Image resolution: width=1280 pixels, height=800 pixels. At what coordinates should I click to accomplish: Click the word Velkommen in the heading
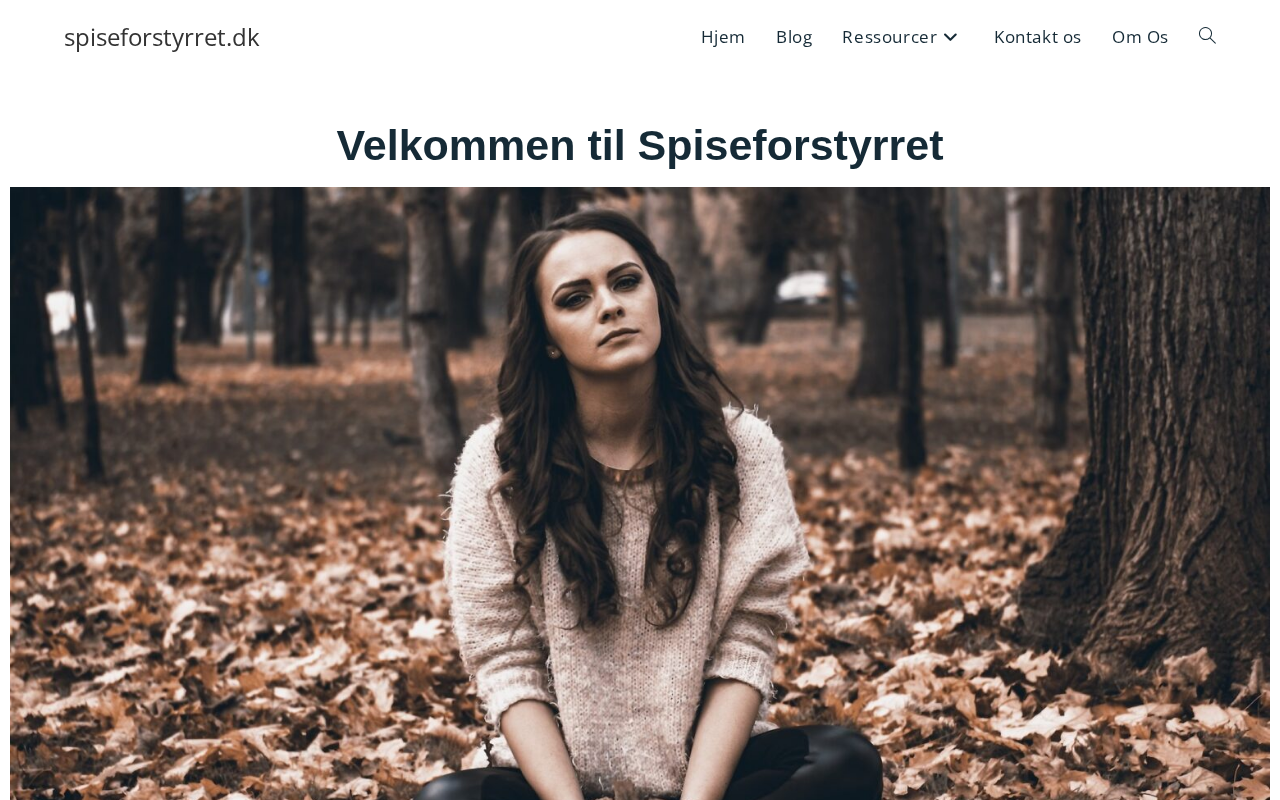(456, 146)
